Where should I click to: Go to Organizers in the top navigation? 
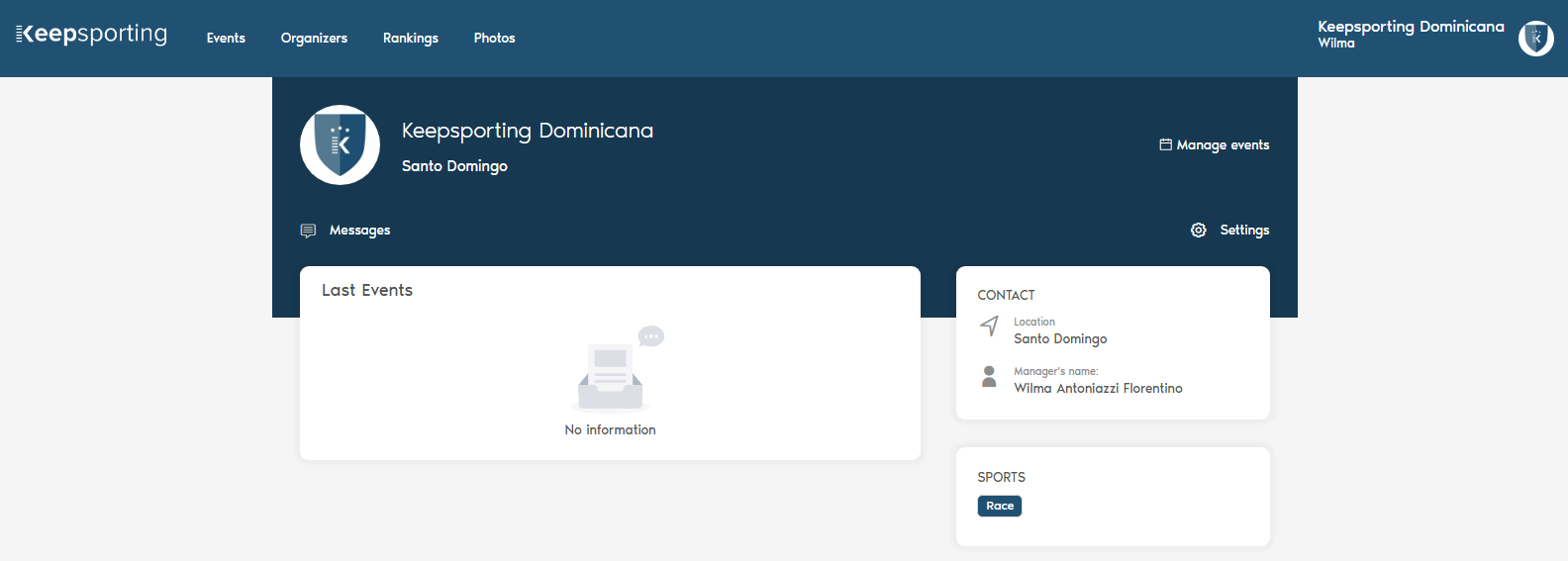click(x=314, y=39)
